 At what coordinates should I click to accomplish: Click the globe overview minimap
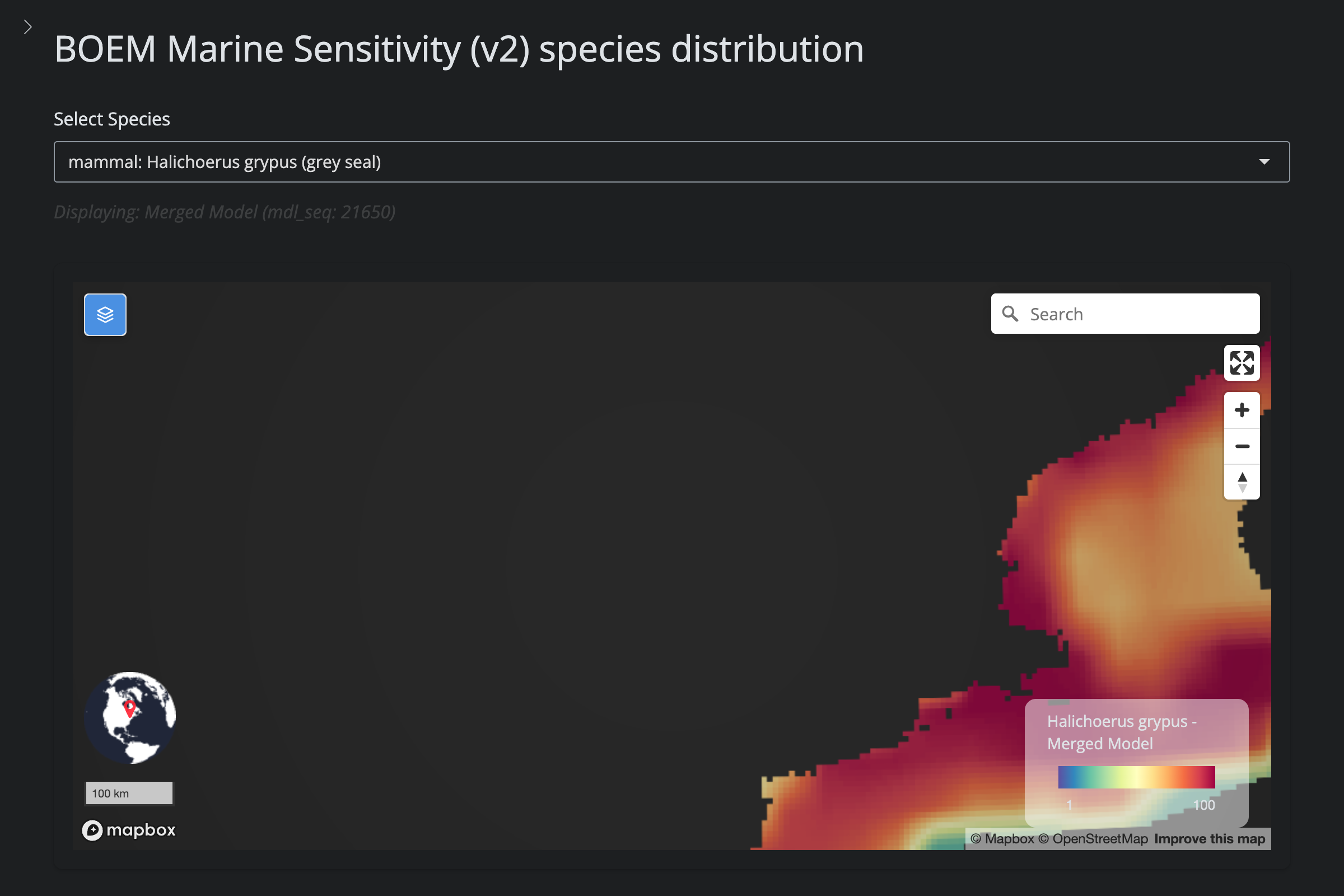[x=130, y=718]
